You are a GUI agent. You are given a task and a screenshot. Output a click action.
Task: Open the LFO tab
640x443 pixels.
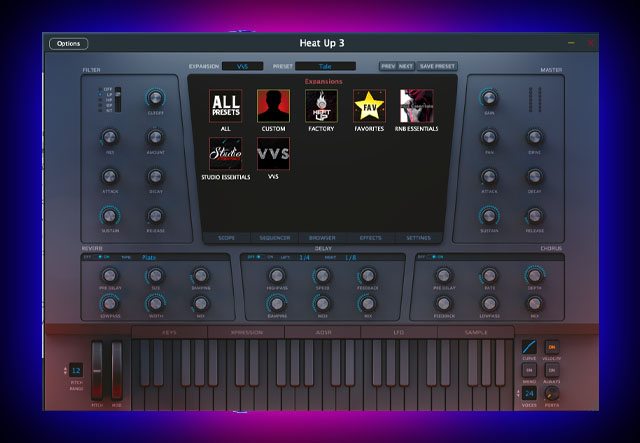(x=399, y=332)
